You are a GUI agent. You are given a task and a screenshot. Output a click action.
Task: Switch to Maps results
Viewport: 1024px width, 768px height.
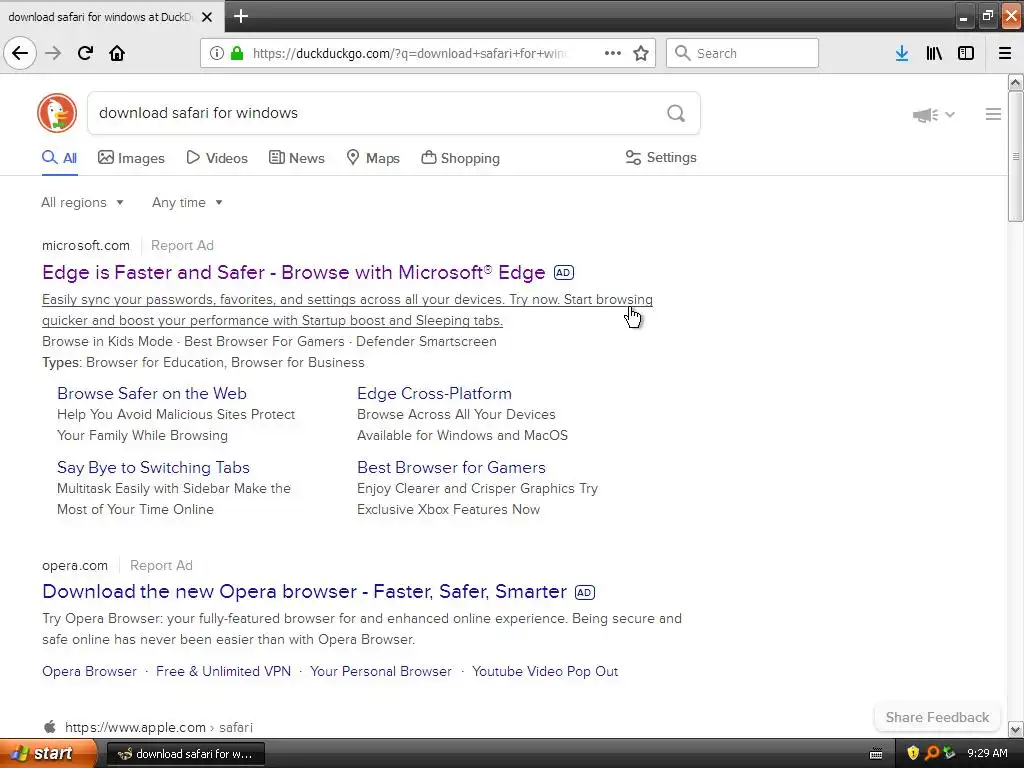tap(373, 158)
